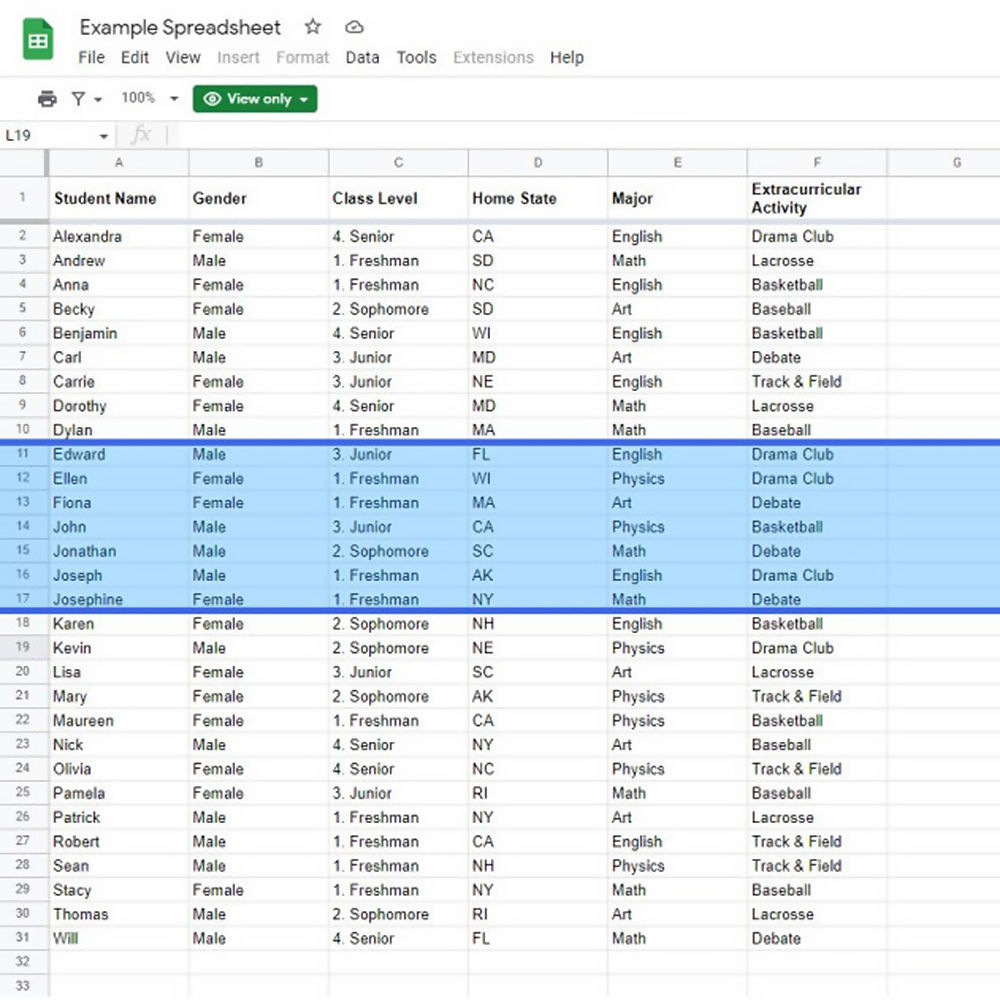Select the cell containing Edward
The width and height of the screenshot is (1000, 1000).
click(x=80, y=454)
